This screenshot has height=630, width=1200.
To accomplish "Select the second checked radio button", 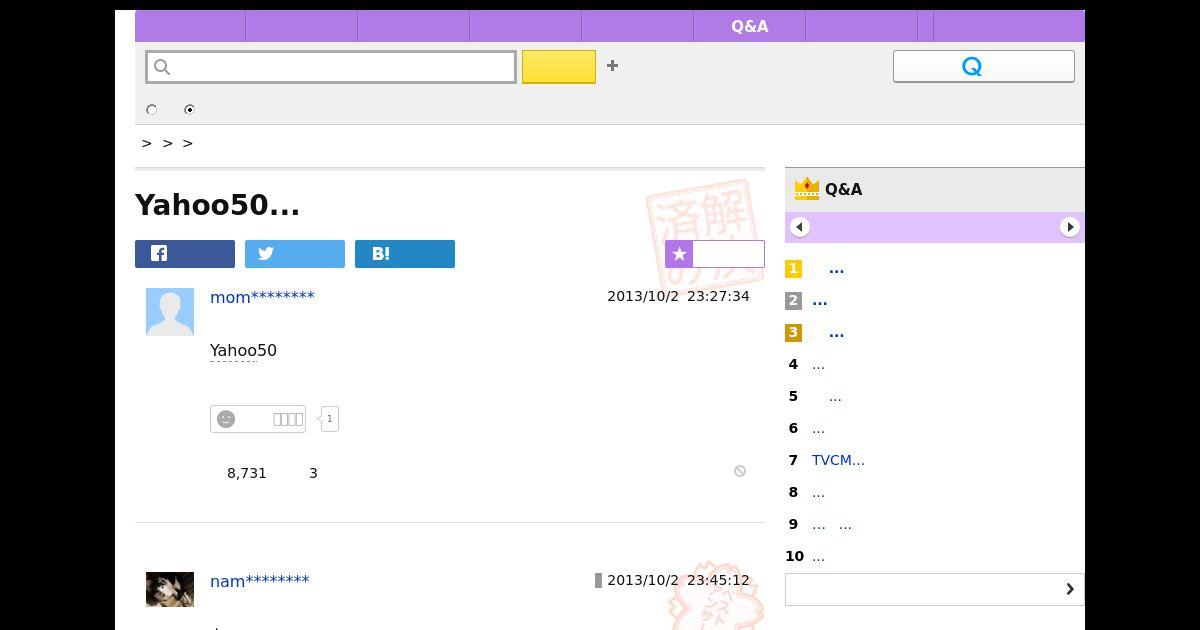I will point(189,110).
